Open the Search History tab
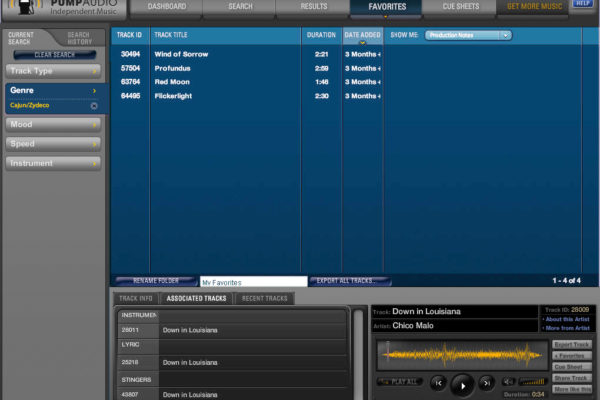600x400 pixels. pyautogui.click(x=78, y=39)
